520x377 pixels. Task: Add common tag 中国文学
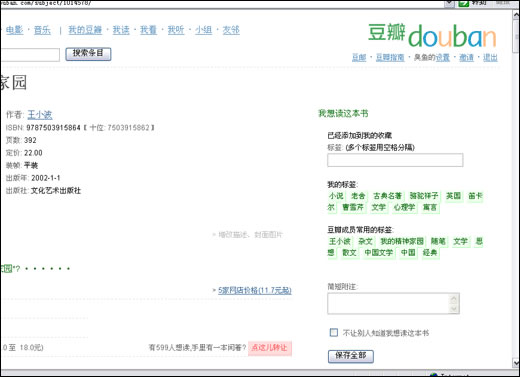point(379,253)
